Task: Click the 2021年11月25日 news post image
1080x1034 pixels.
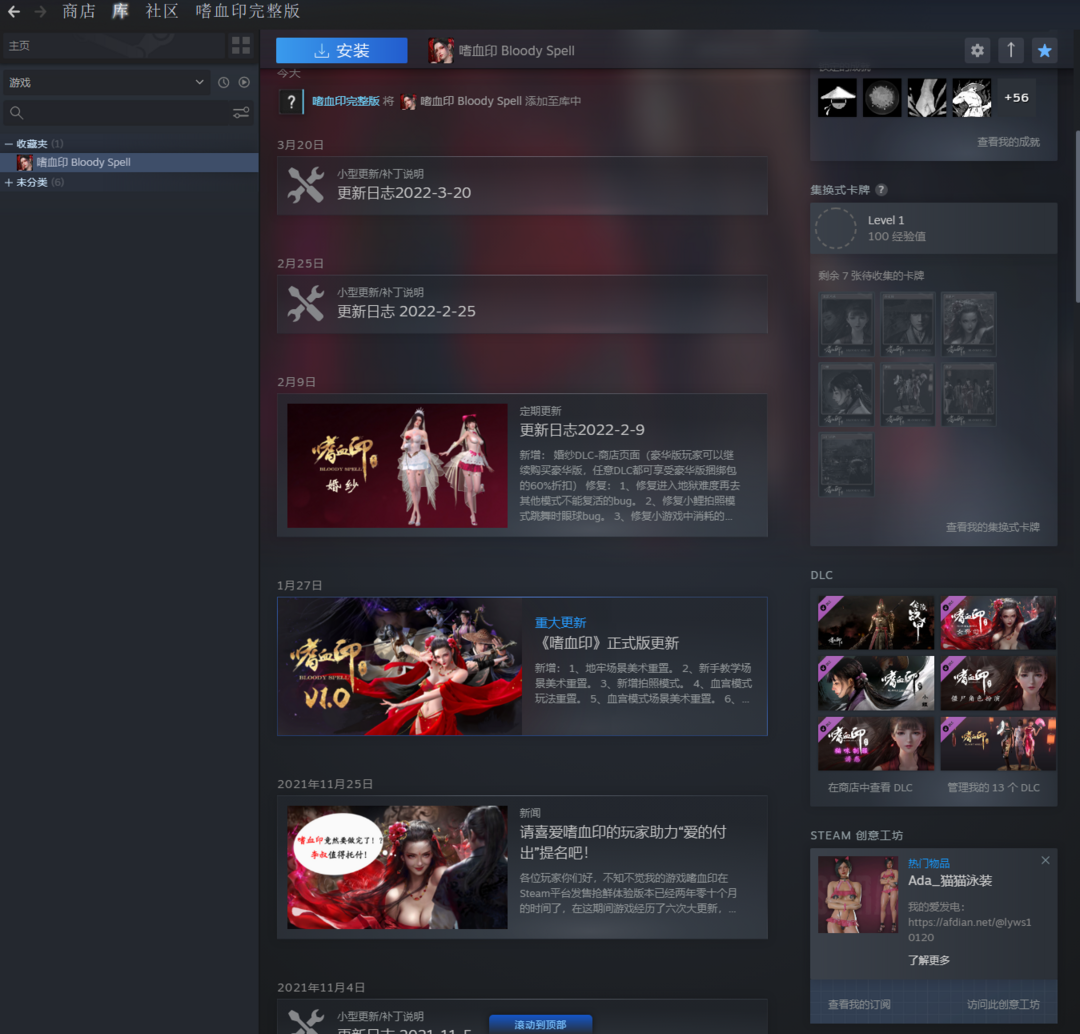Action: coord(397,867)
